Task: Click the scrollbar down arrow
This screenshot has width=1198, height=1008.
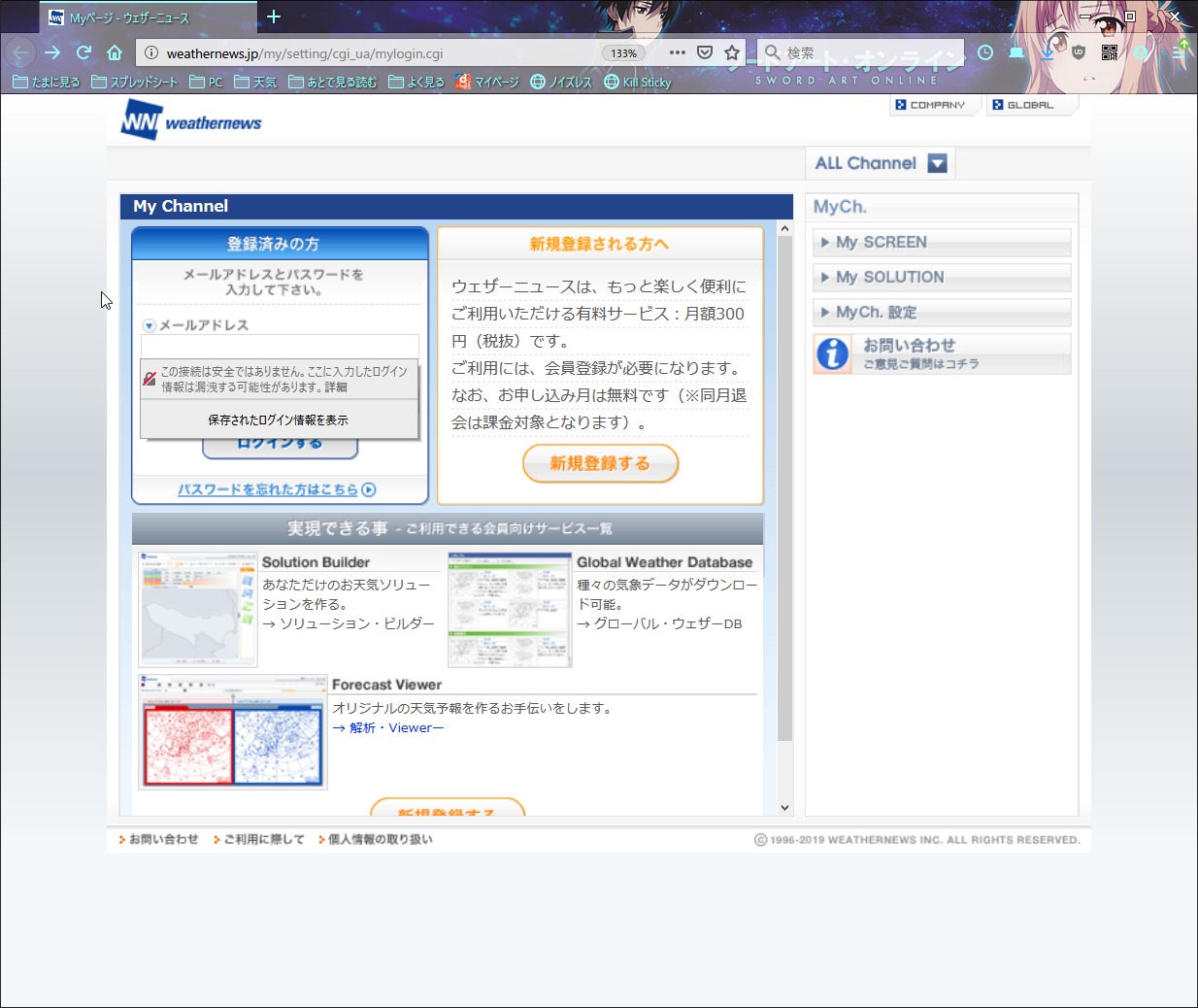Action: [785, 808]
